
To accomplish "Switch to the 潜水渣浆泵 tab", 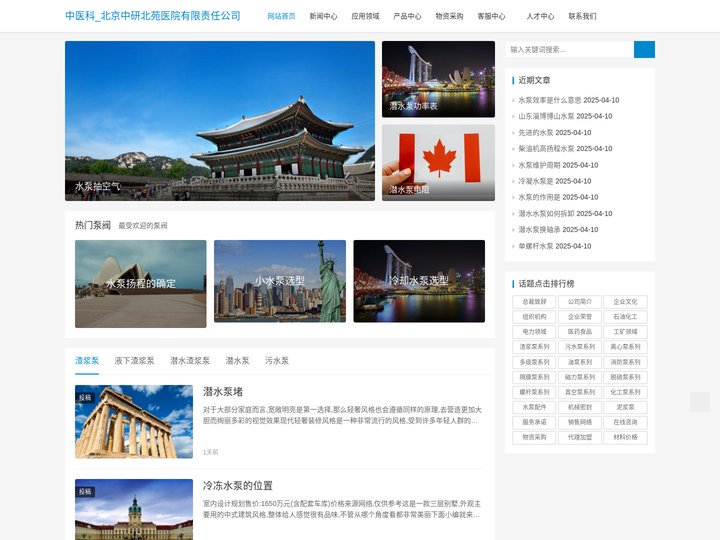I will [x=190, y=361].
